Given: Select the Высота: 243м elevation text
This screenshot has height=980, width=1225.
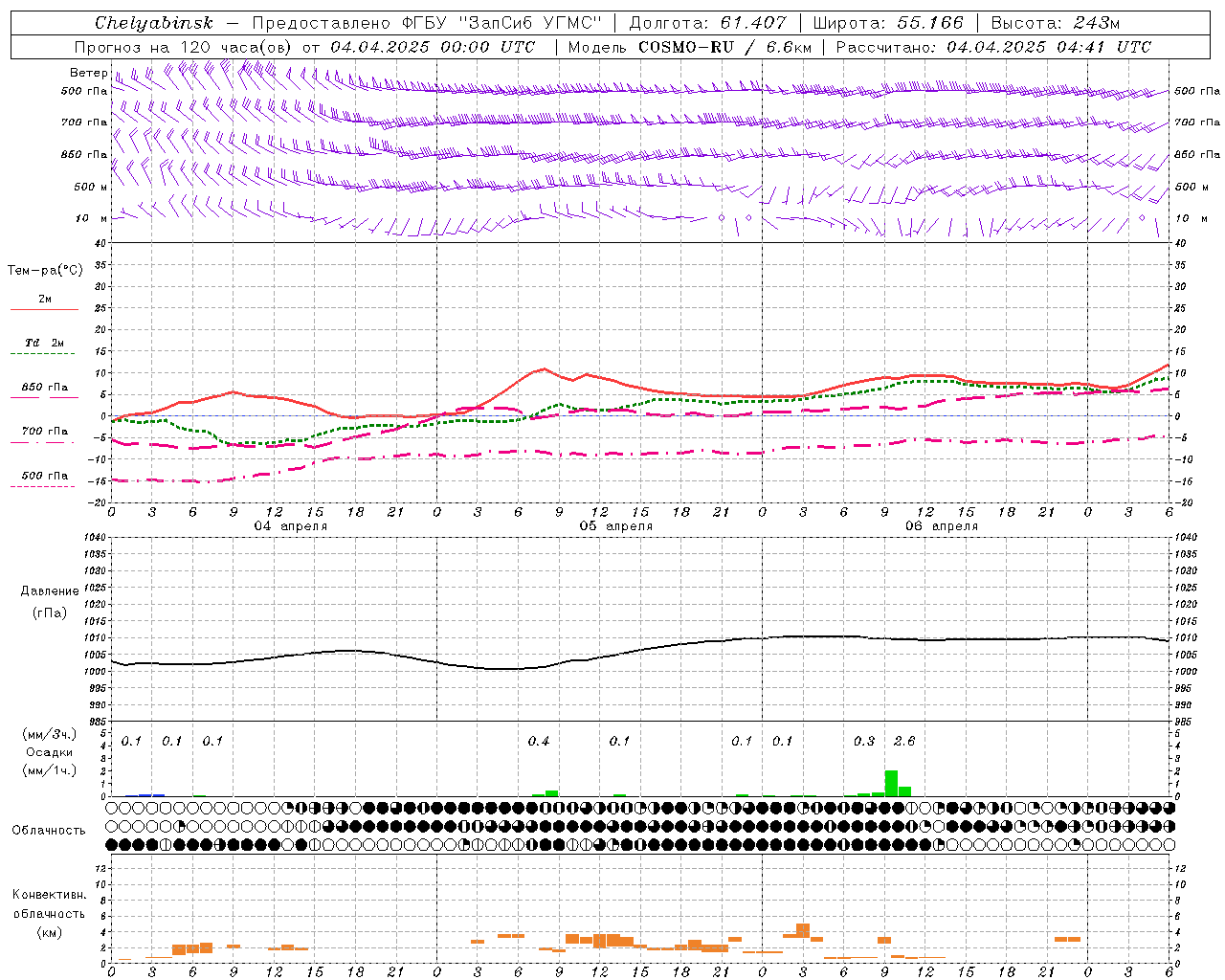Looking at the screenshot, I should [x=1055, y=23].
